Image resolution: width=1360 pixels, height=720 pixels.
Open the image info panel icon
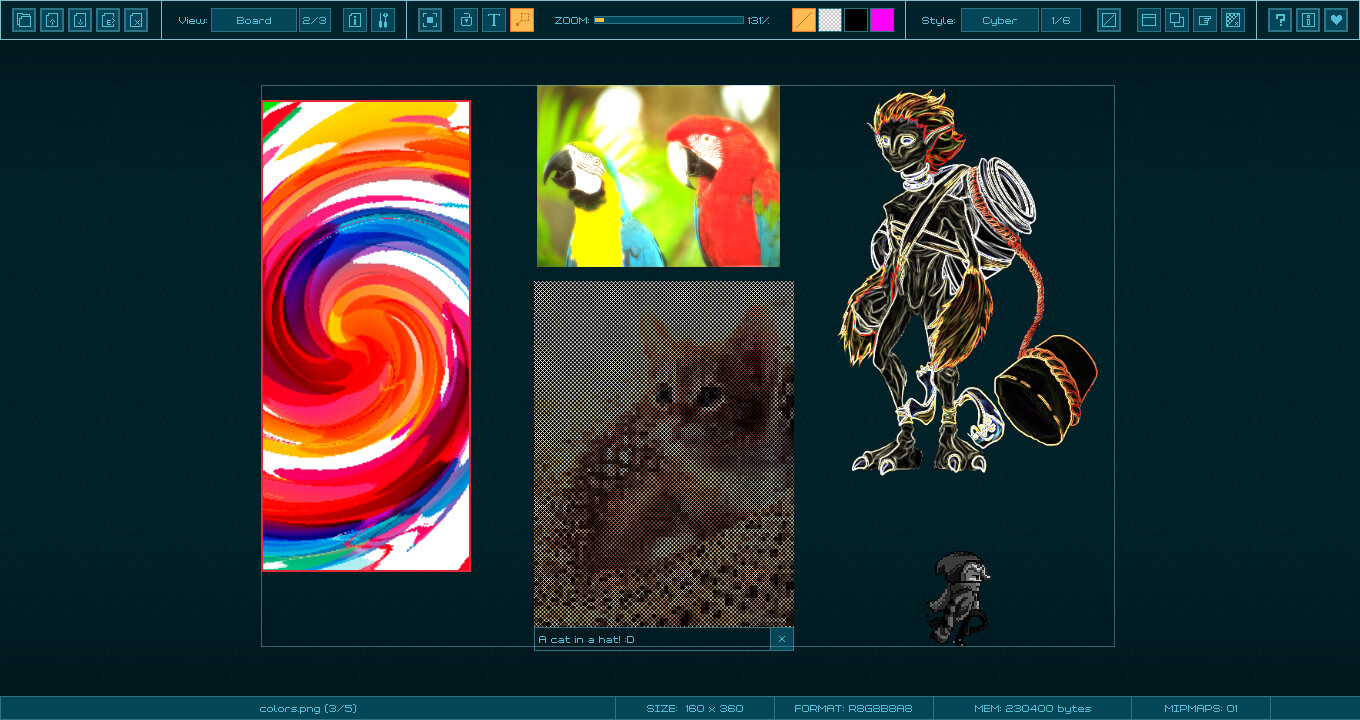point(355,20)
